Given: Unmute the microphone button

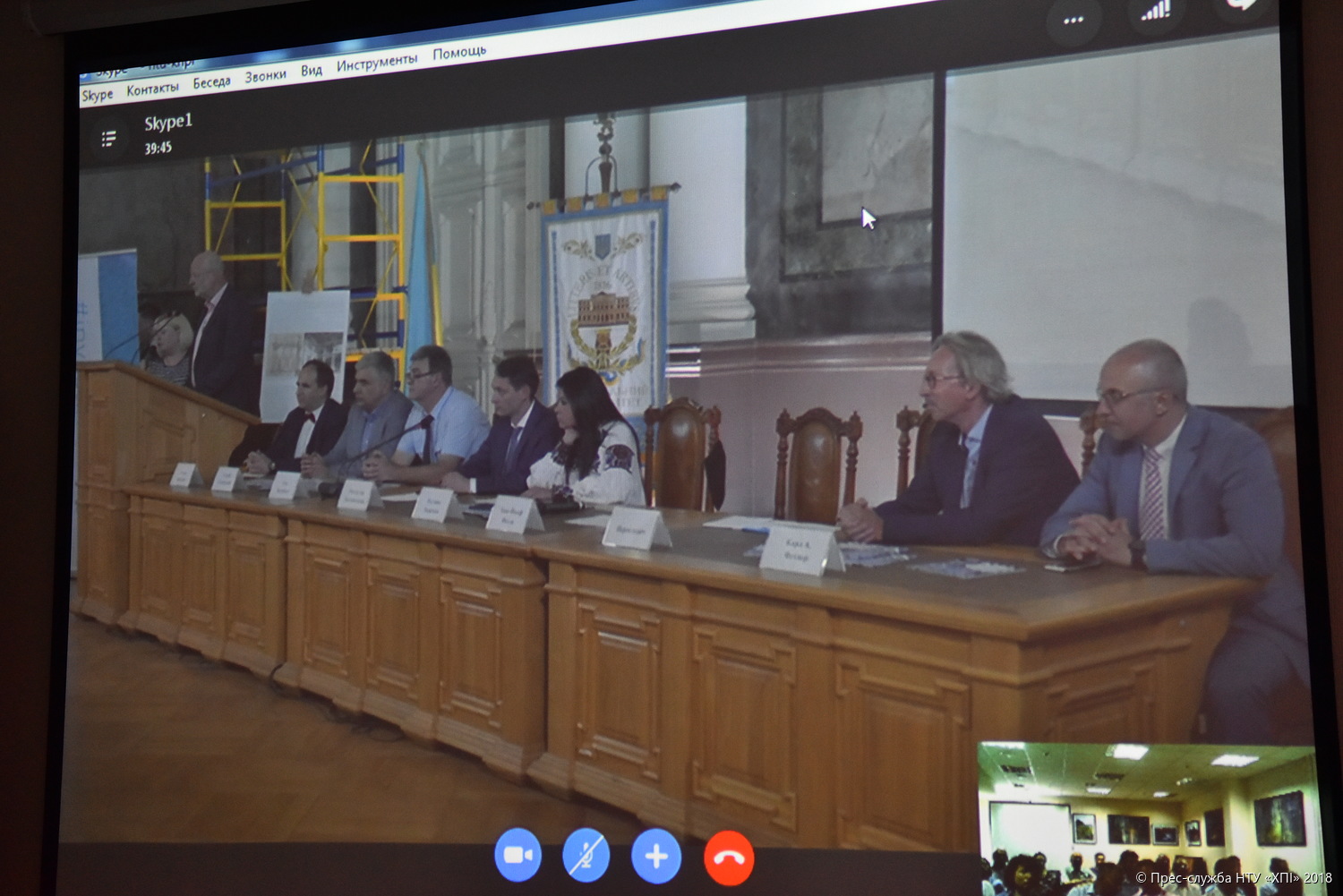Looking at the screenshot, I should point(586,856).
